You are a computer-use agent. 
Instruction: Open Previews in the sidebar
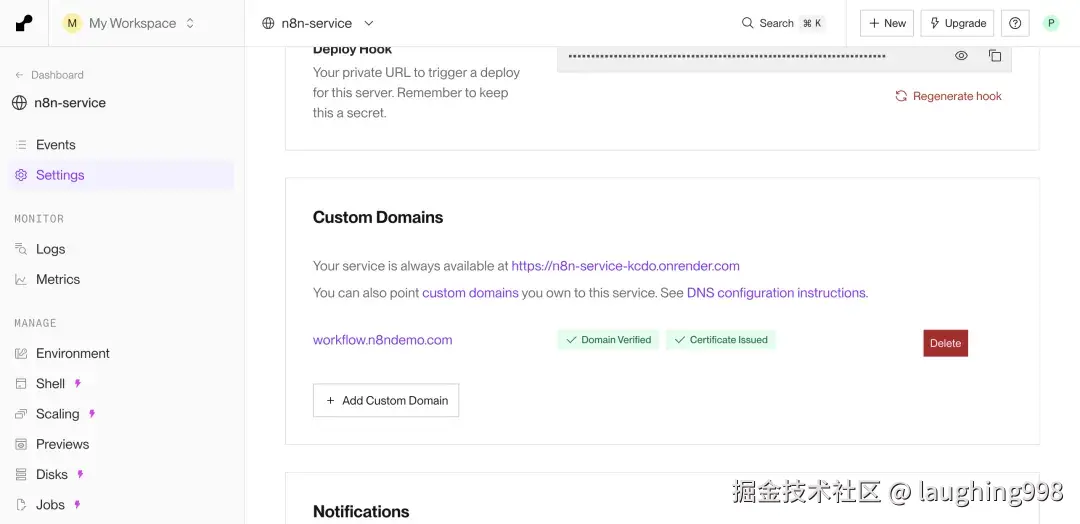tap(121, 444)
